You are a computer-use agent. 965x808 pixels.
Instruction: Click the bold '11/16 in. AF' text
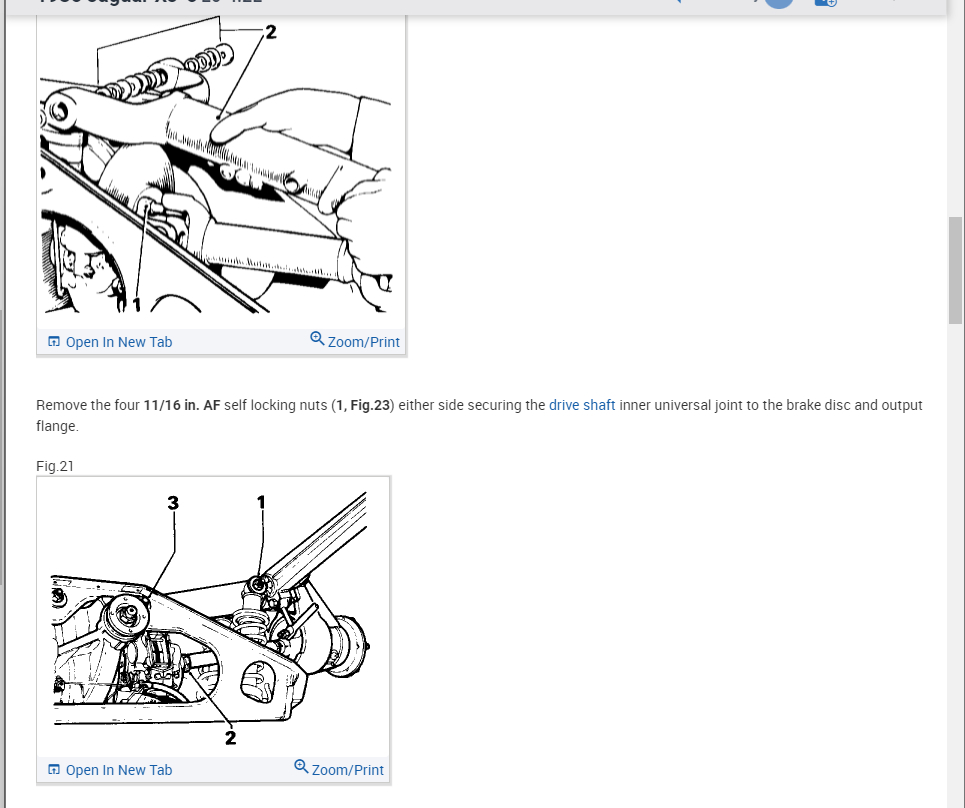tap(182, 405)
